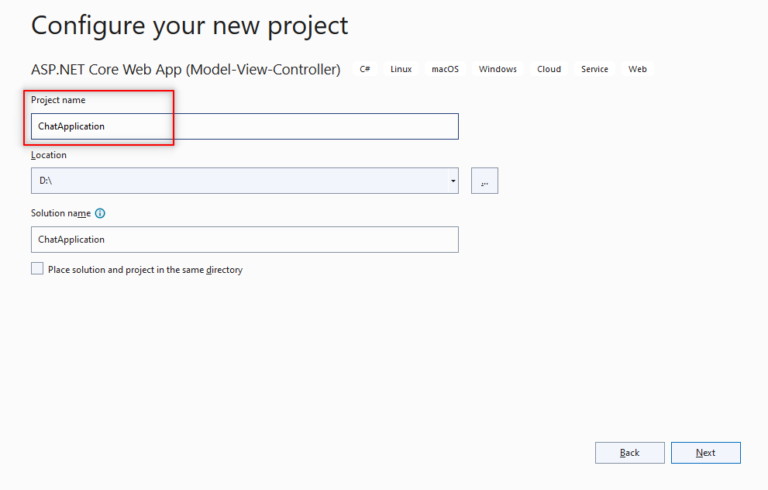Click the Project name label
This screenshot has height=490, width=768.
point(58,100)
